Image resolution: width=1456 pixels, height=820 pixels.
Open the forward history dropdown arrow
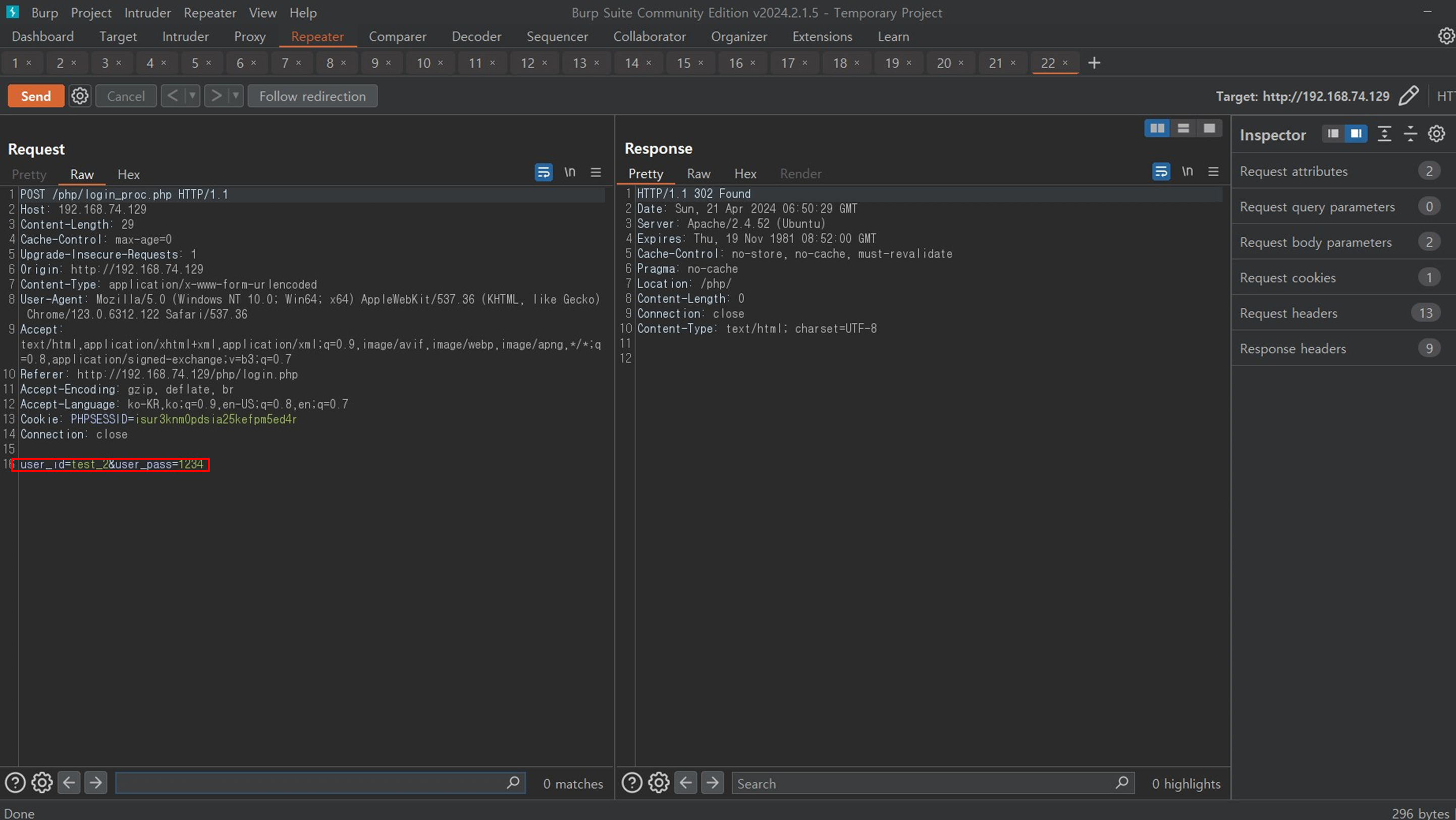[x=236, y=96]
